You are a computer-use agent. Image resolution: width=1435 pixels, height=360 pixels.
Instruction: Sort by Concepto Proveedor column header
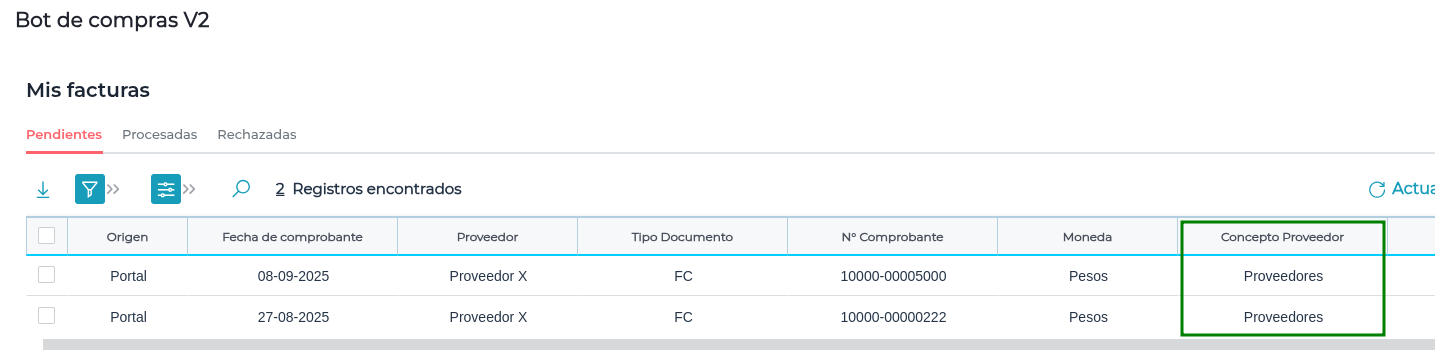pyautogui.click(x=1282, y=237)
